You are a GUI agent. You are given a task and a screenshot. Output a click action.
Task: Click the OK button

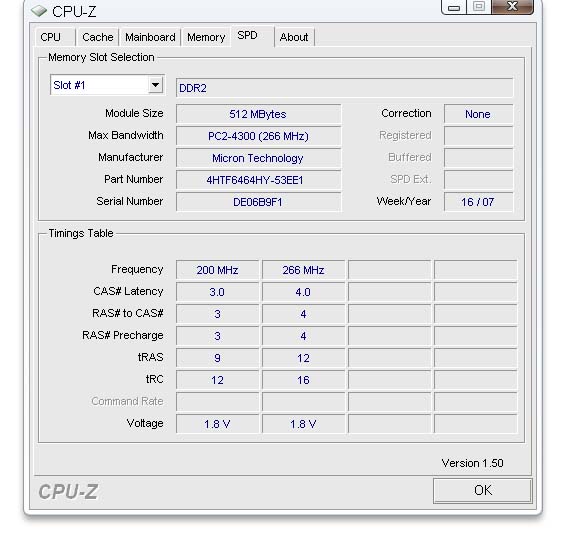click(x=483, y=490)
